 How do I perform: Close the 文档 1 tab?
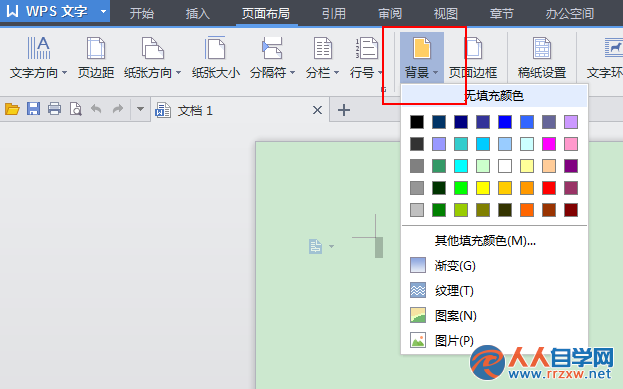317,110
